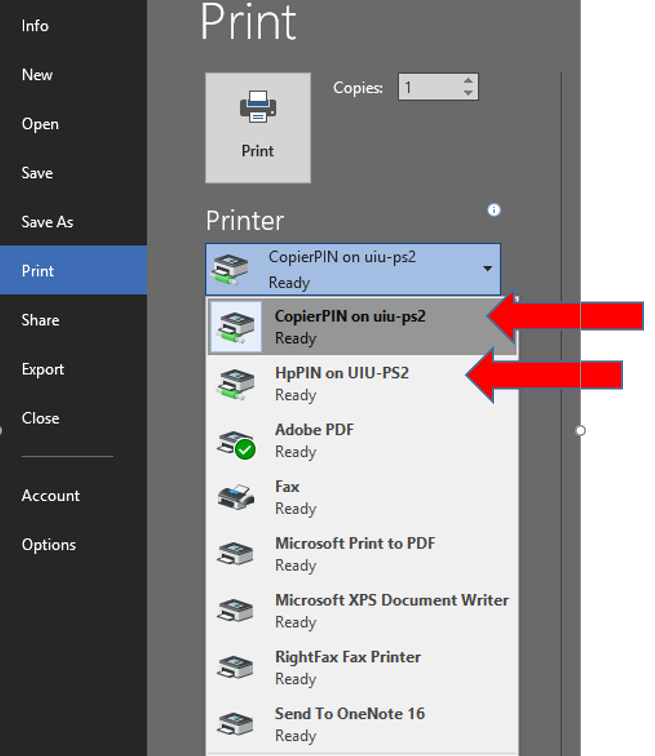This screenshot has height=756, width=655.
Task: Click the printer info icon
Action: (x=493, y=210)
